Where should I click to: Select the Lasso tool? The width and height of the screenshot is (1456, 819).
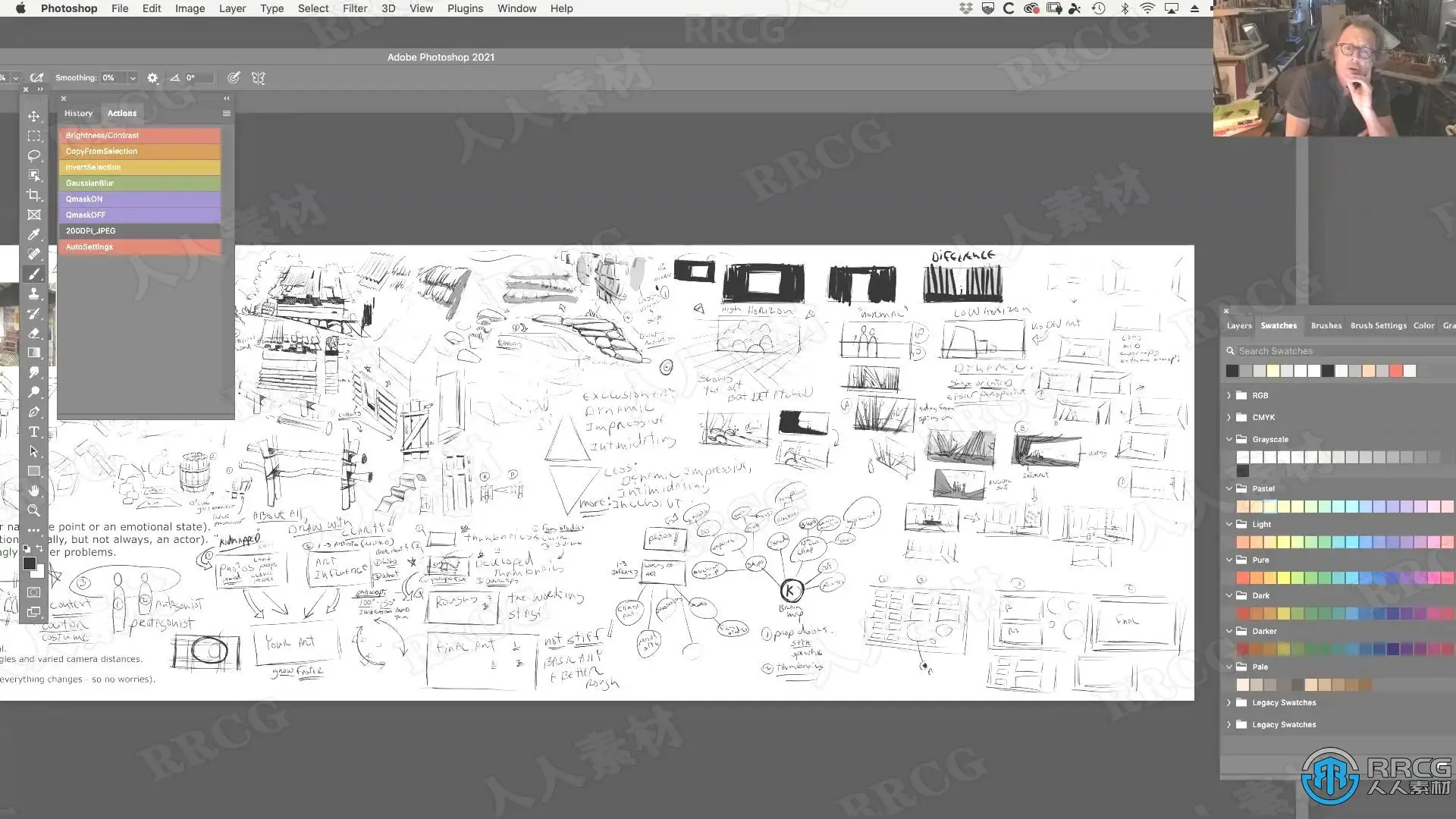(33, 155)
